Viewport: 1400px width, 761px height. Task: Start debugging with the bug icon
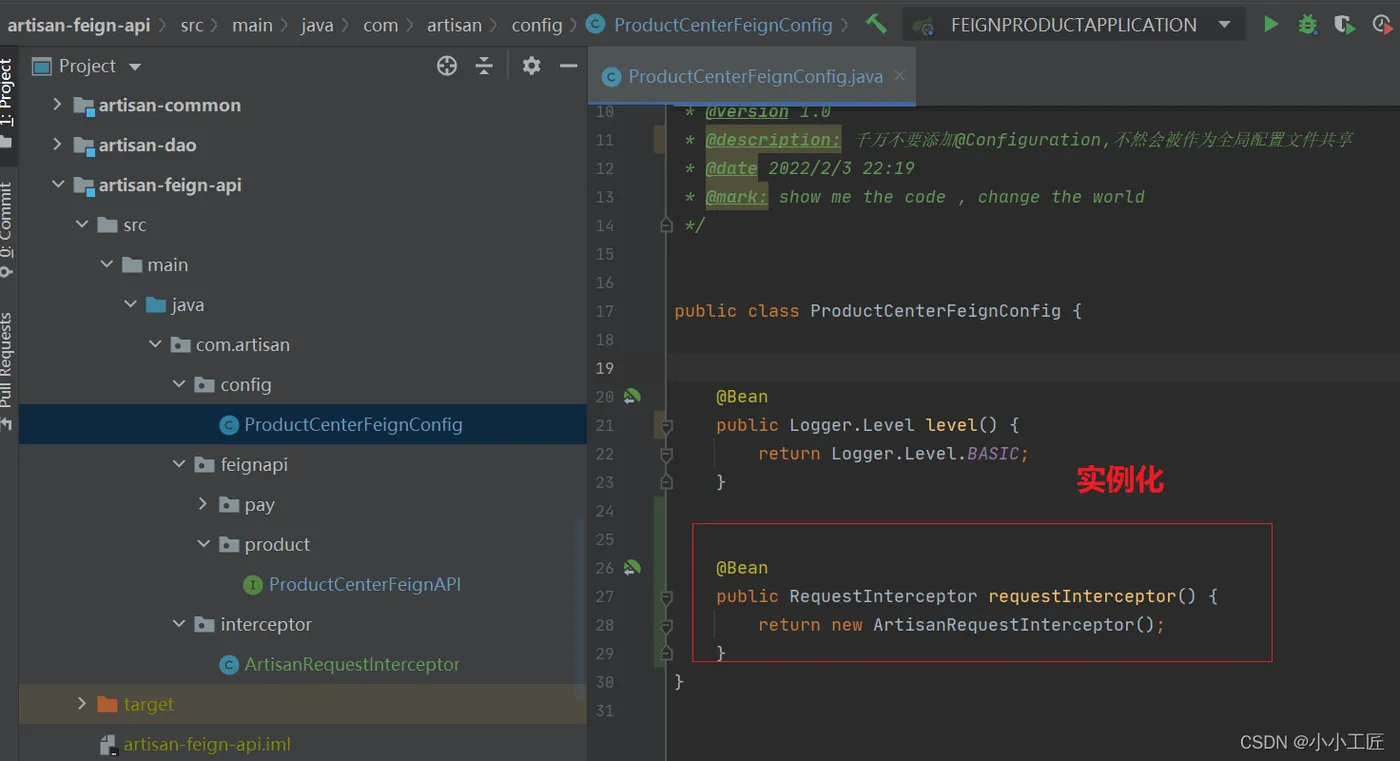click(x=1307, y=24)
